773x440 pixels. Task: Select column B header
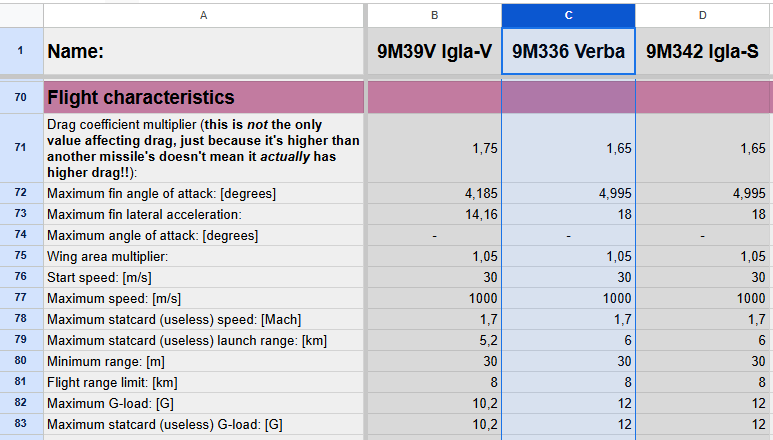click(434, 15)
